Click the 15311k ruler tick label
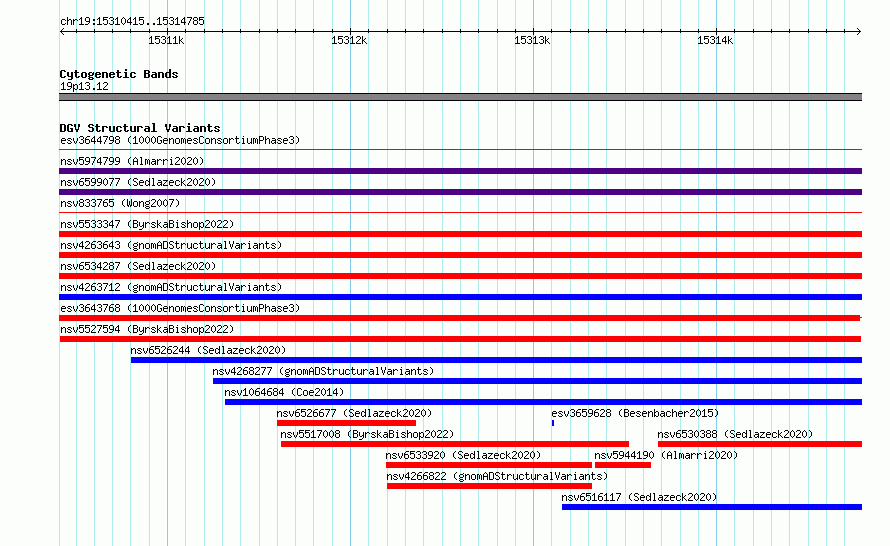 [166, 40]
